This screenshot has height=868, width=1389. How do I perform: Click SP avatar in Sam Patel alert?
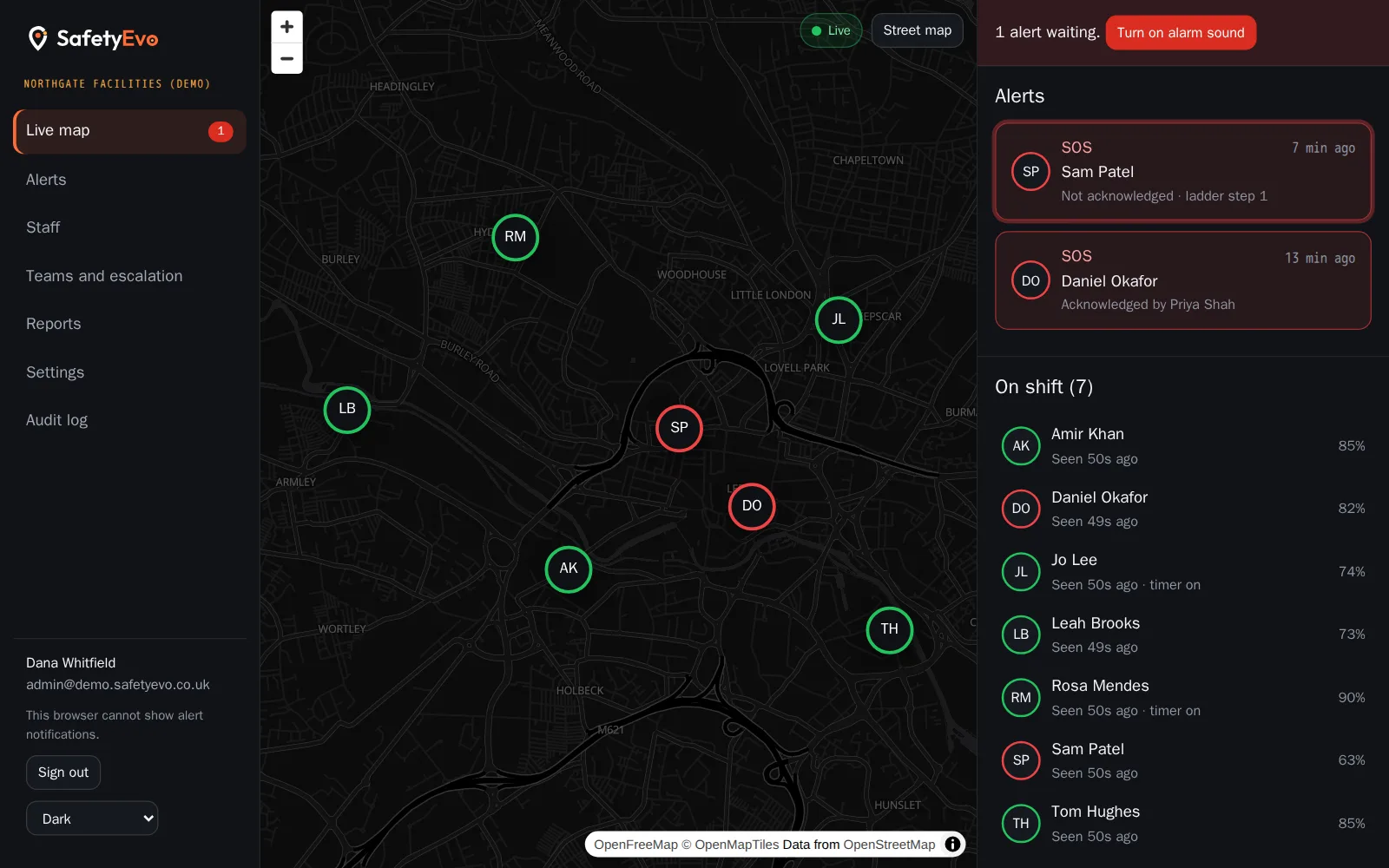pyautogui.click(x=1030, y=172)
